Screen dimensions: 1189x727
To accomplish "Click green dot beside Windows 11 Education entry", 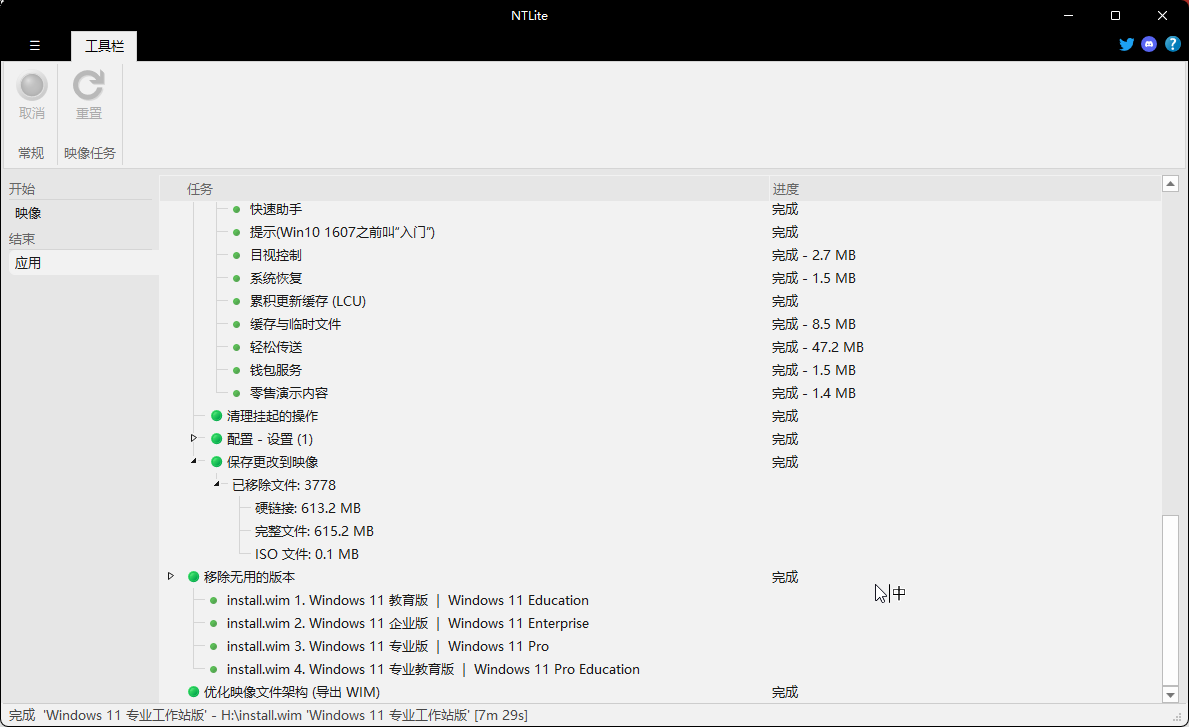I will click(214, 600).
